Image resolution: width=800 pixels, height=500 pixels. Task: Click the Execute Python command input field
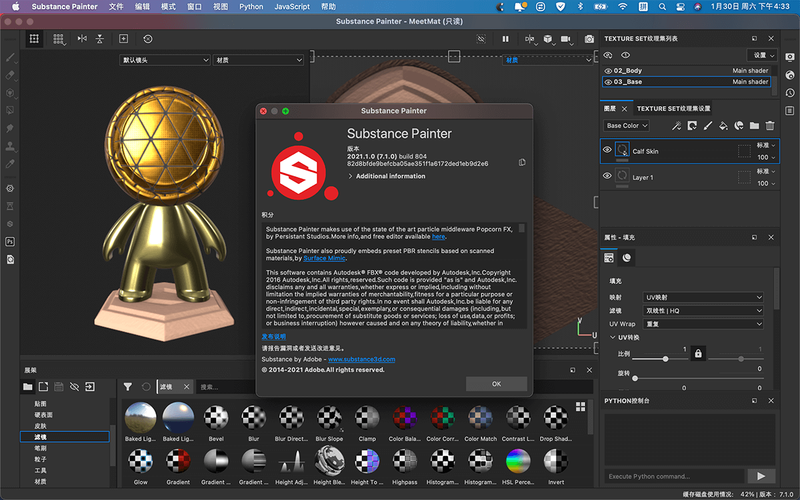click(674, 476)
